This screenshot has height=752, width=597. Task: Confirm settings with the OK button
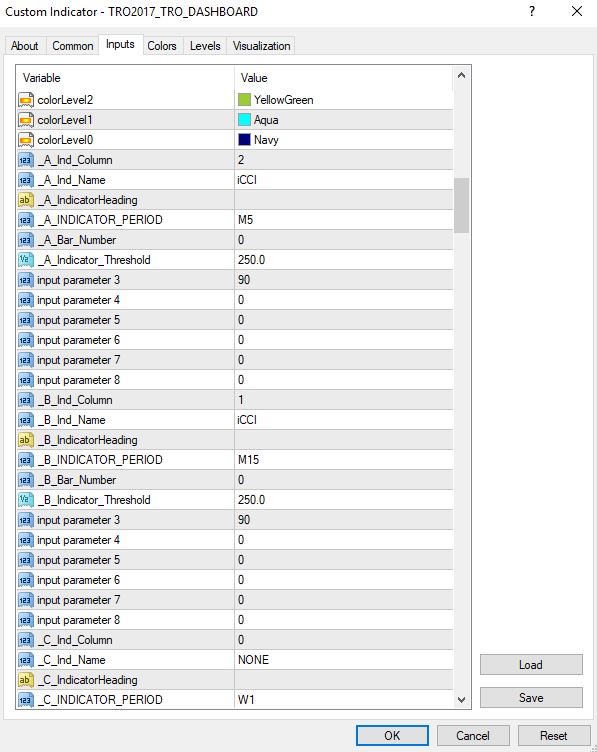(392, 735)
